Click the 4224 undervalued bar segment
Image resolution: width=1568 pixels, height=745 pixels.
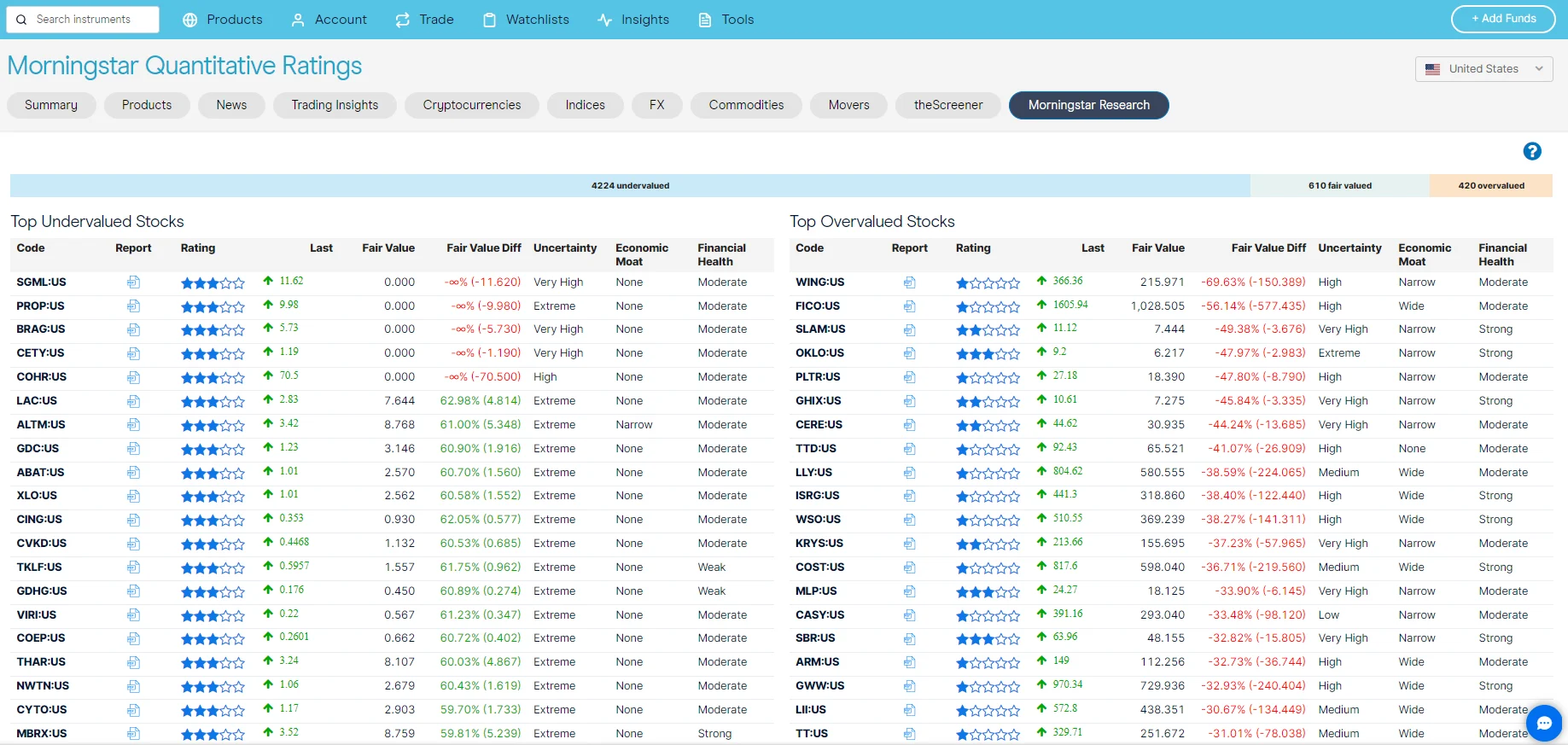pyautogui.click(x=630, y=185)
